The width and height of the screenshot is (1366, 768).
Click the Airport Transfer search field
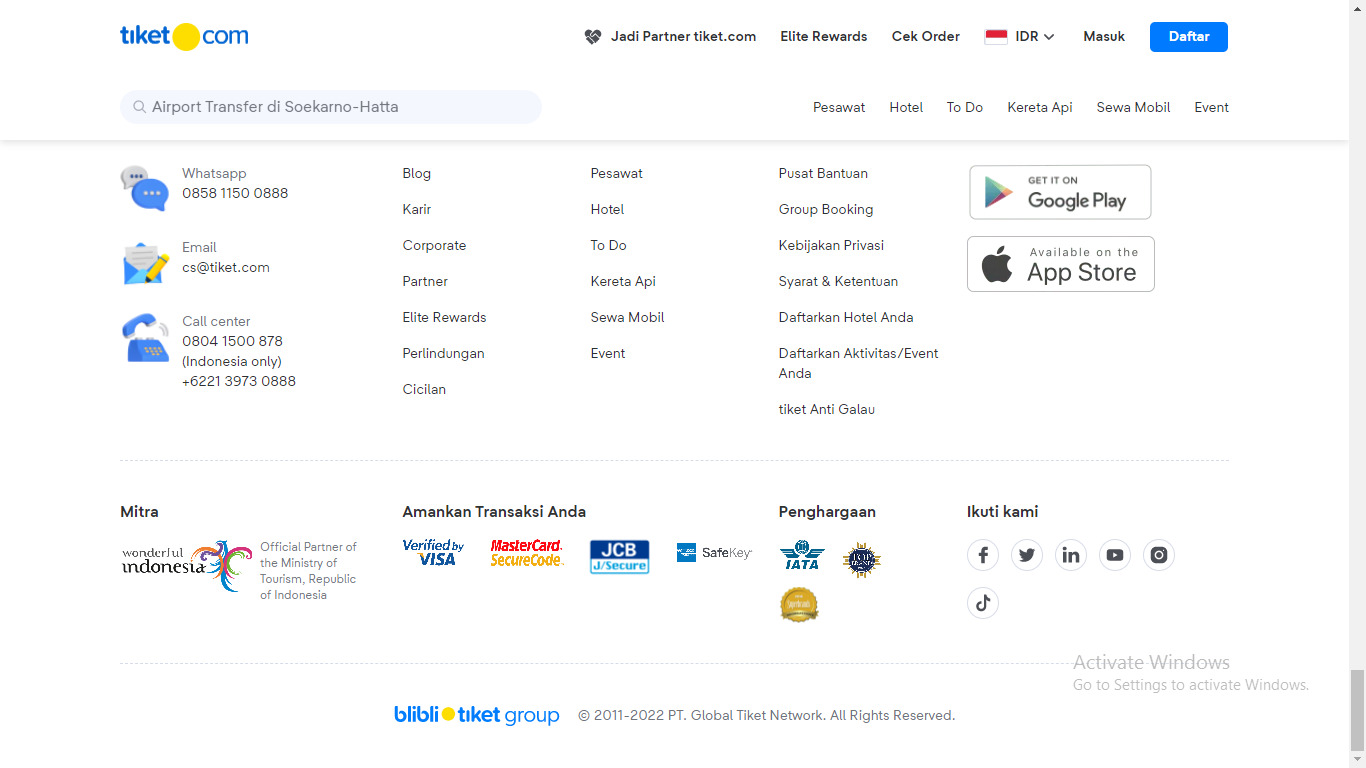pyautogui.click(x=331, y=107)
